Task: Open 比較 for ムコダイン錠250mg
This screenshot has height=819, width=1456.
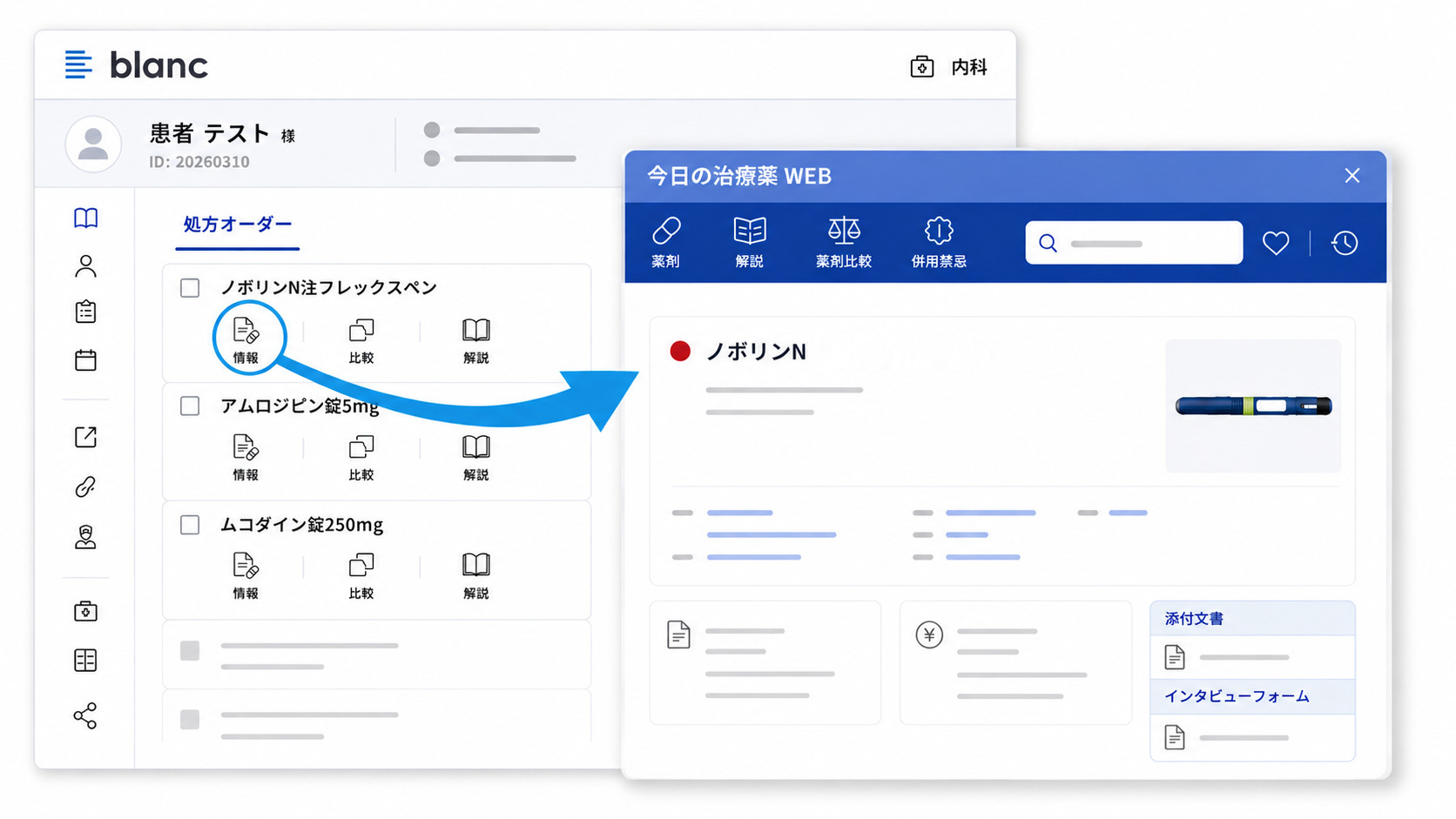Action: click(x=361, y=576)
